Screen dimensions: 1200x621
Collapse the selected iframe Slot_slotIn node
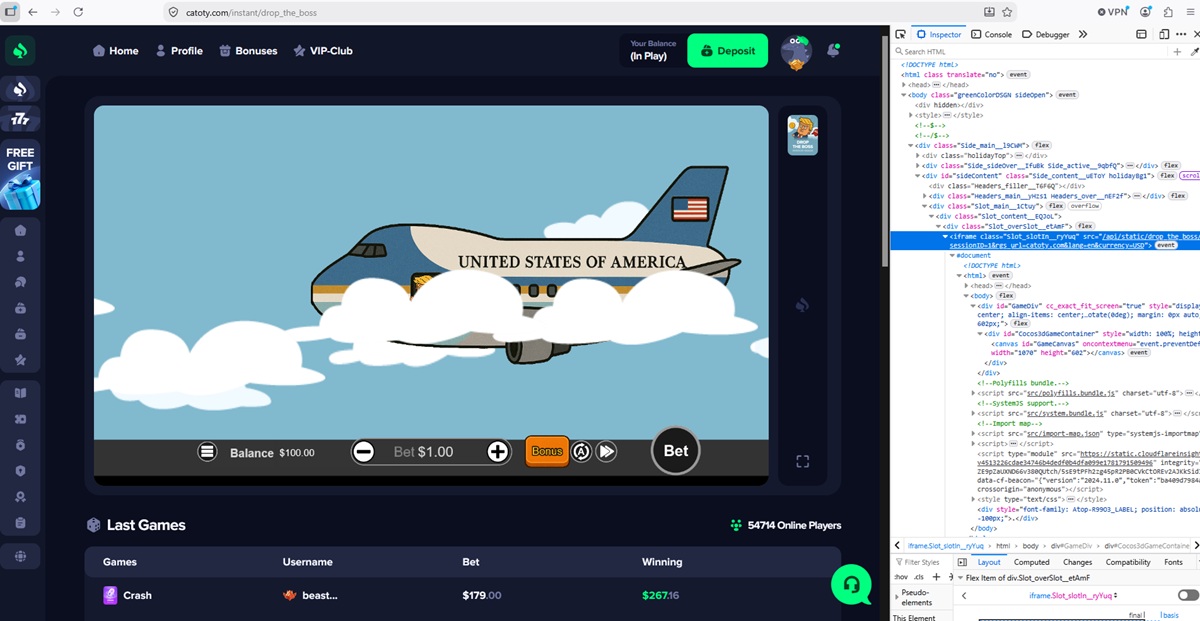946,237
